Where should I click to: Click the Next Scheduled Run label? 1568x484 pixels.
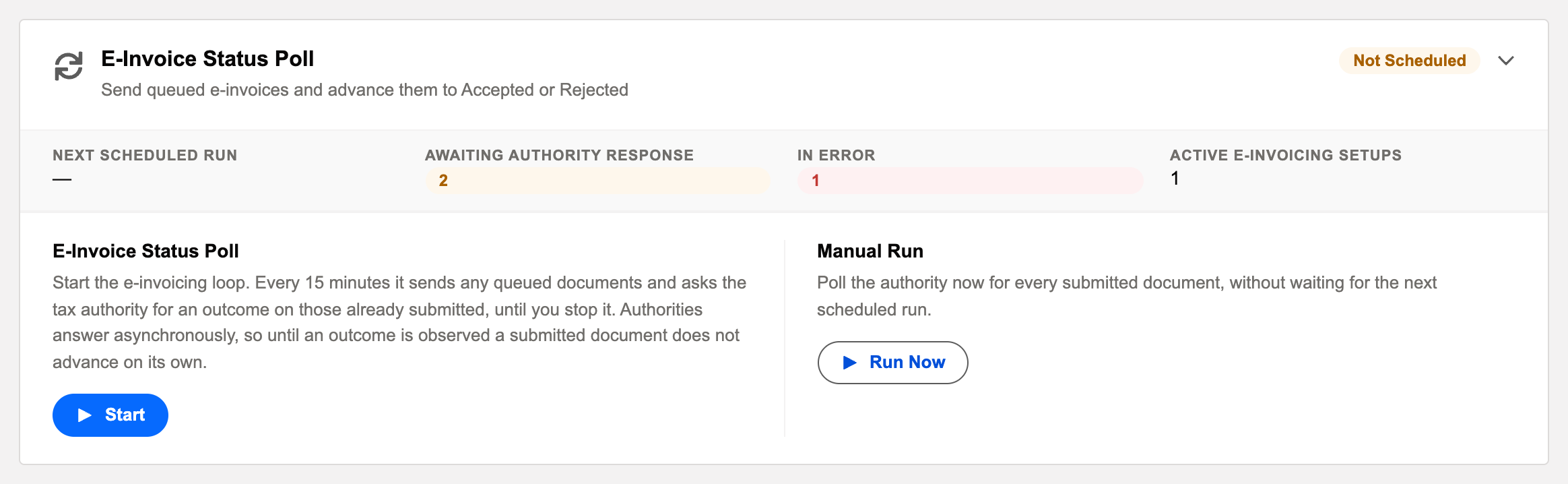[x=145, y=156]
